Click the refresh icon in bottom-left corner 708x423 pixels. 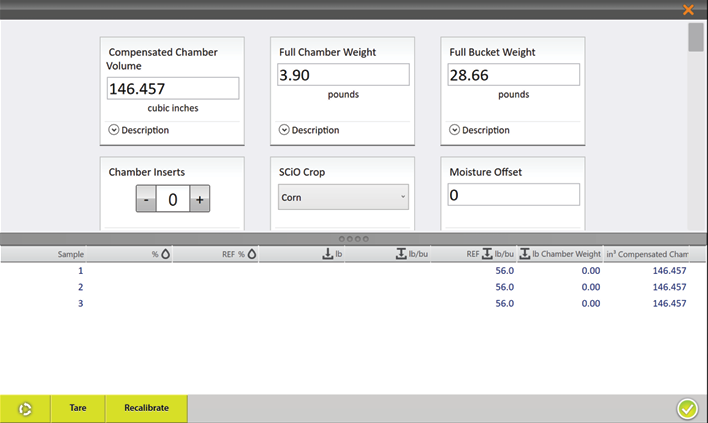click(25, 408)
